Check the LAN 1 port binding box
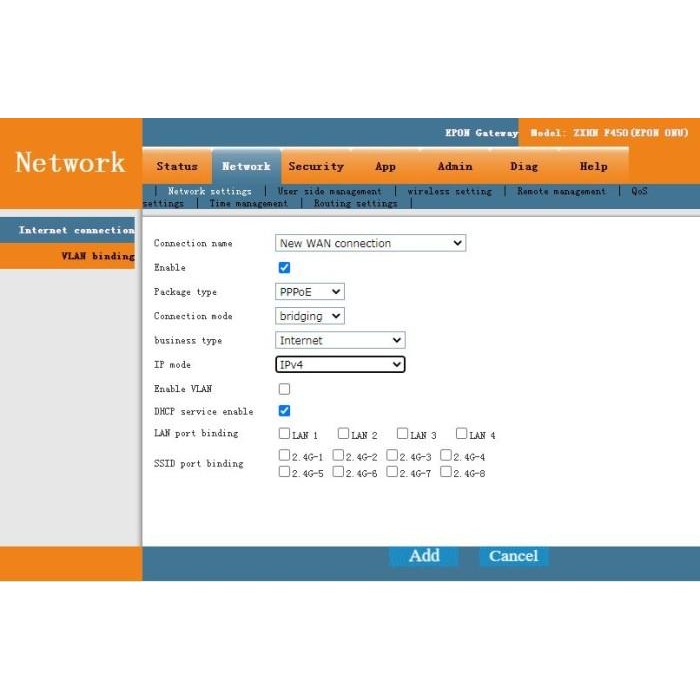 coord(285,434)
